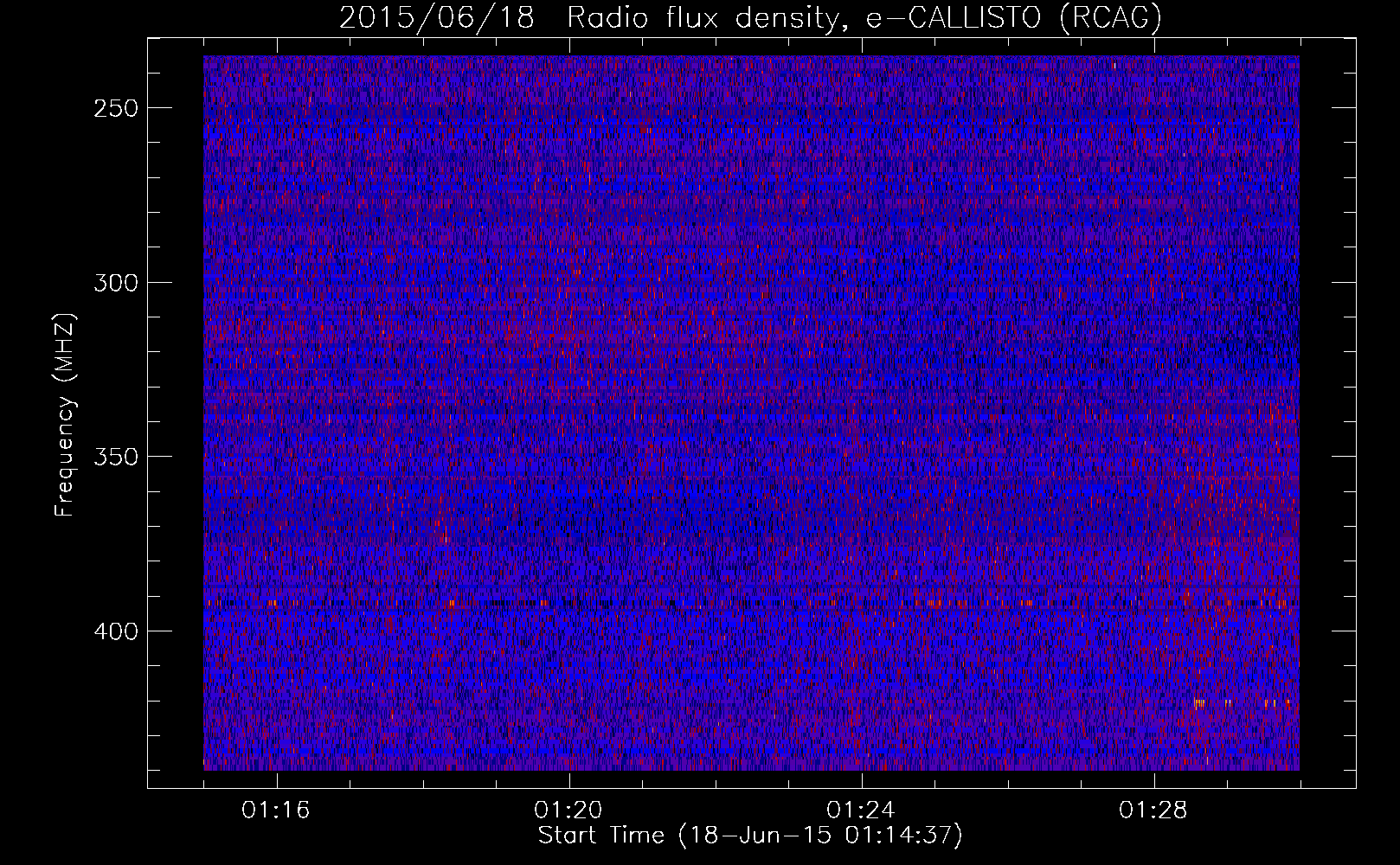The image size is (1400, 865).
Task: Click the 300 frequency tick label
Action: click(116, 284)
